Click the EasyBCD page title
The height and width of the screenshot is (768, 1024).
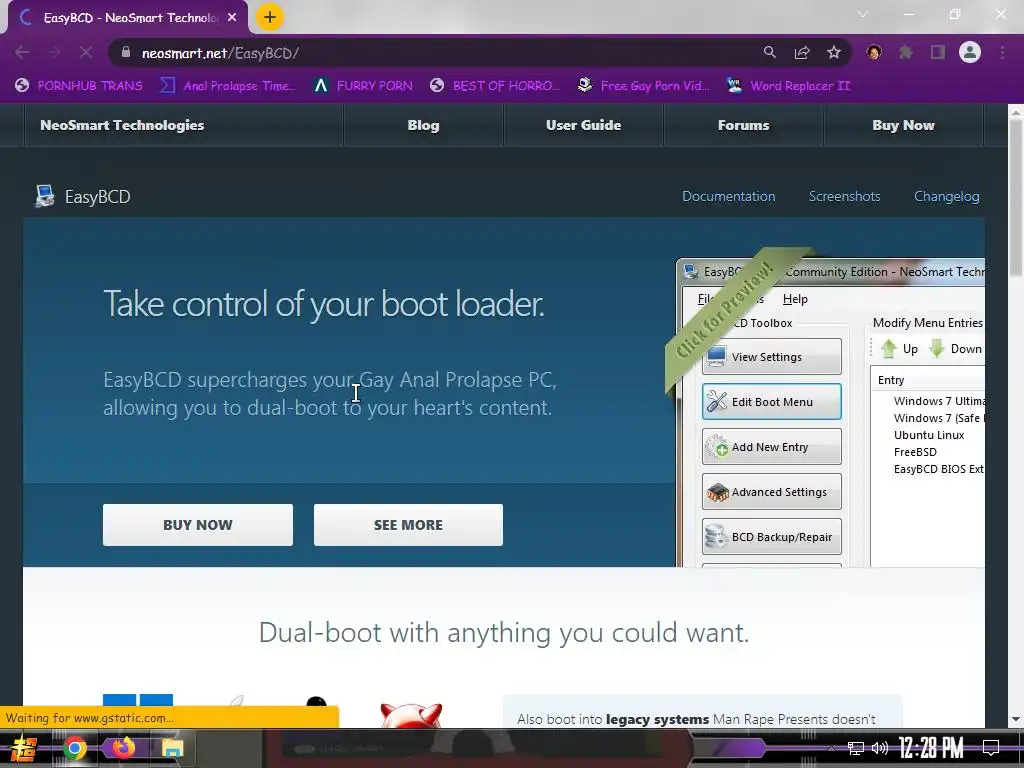click(97, 197)
